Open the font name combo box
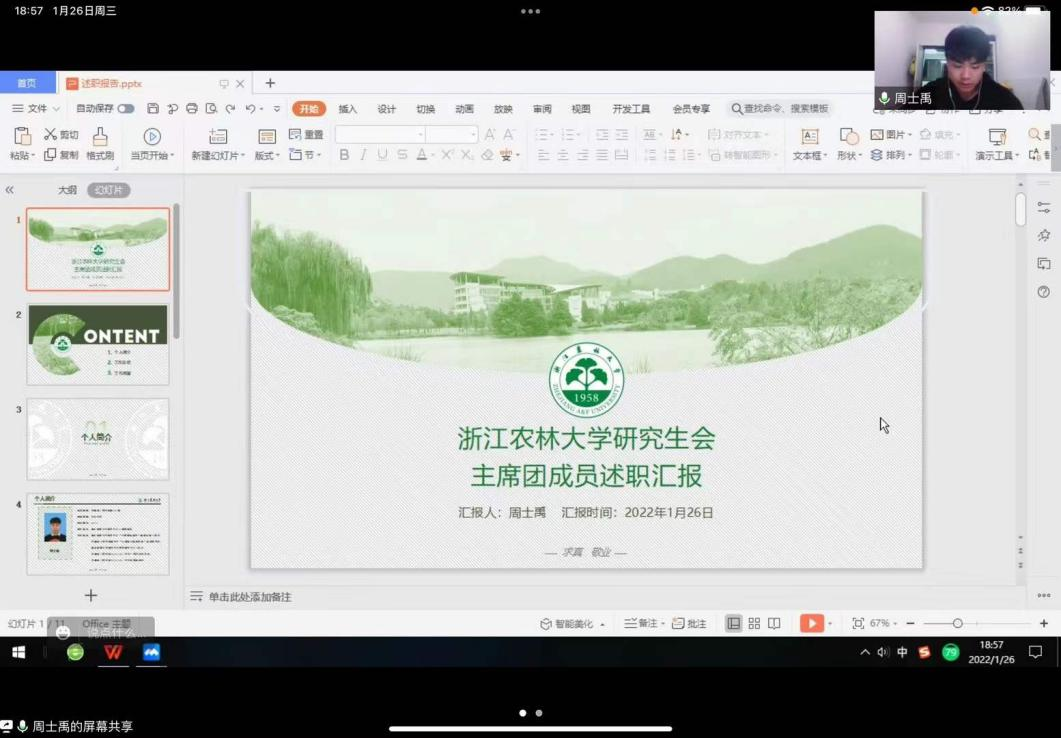 (380, 134)
